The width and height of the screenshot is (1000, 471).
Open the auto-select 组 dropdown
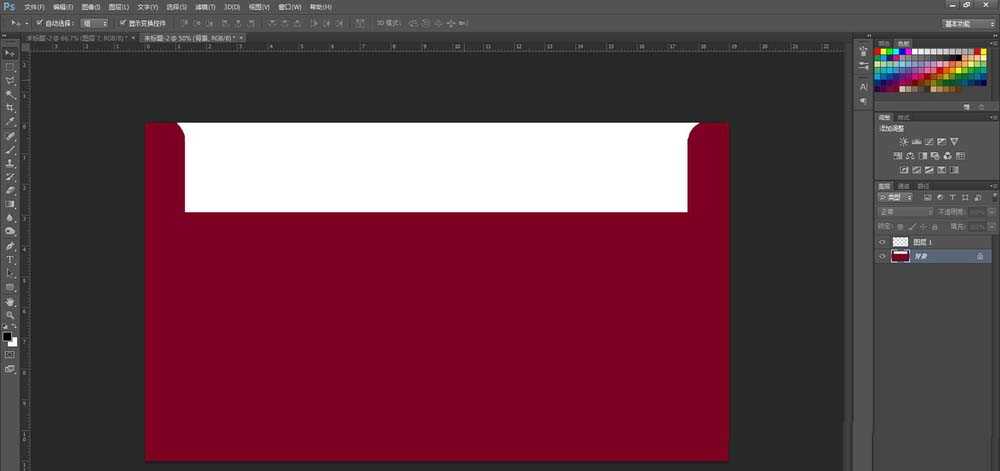tap(95, 22)
